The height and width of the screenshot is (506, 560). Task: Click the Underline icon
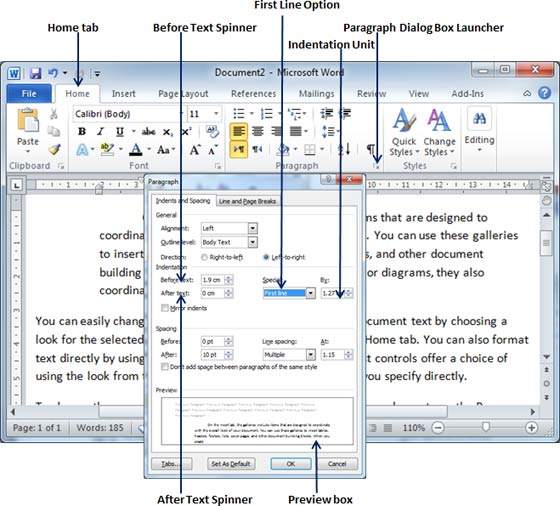pos(120,131)
